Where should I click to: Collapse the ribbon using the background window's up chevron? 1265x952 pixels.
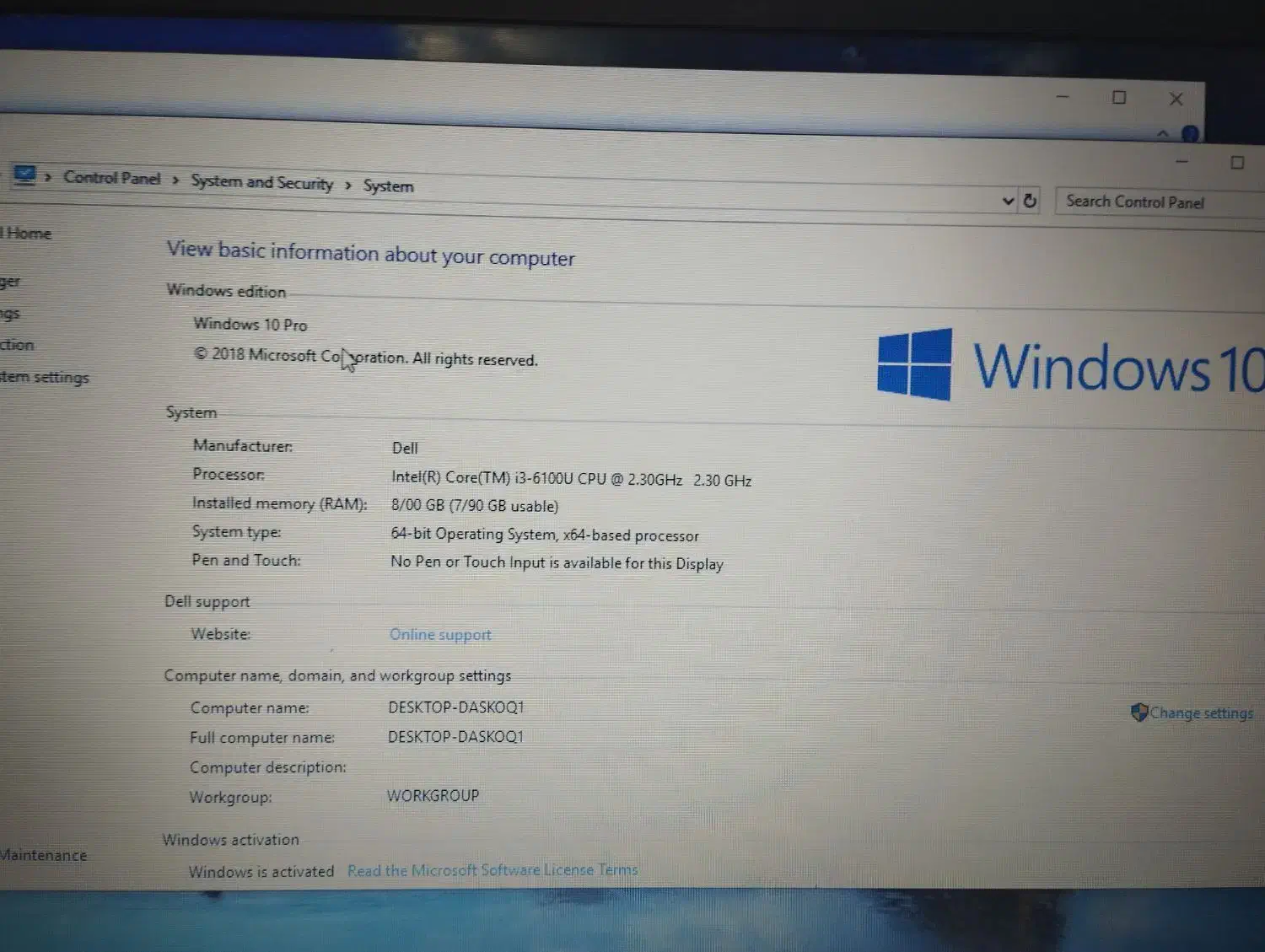pyautogui.click(x=1163, y=134)
